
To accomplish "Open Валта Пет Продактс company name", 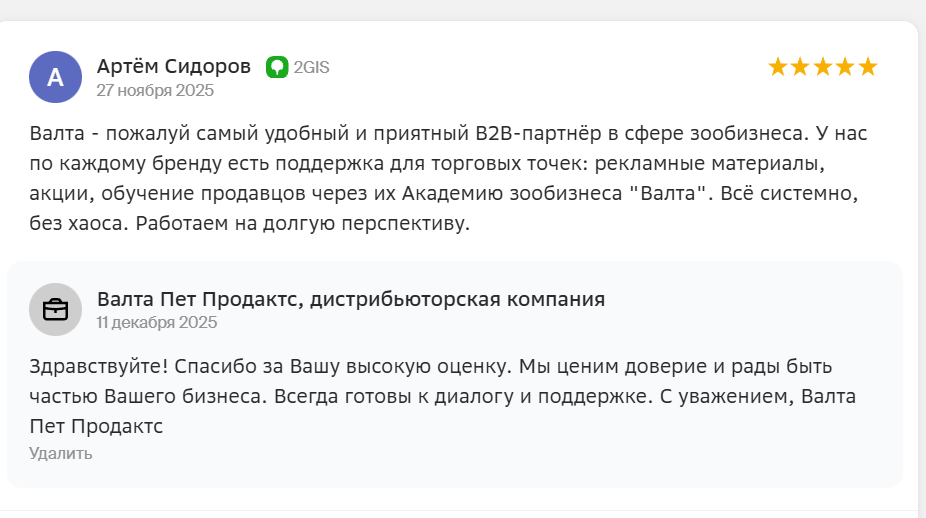I will click(x=350, y=299).
